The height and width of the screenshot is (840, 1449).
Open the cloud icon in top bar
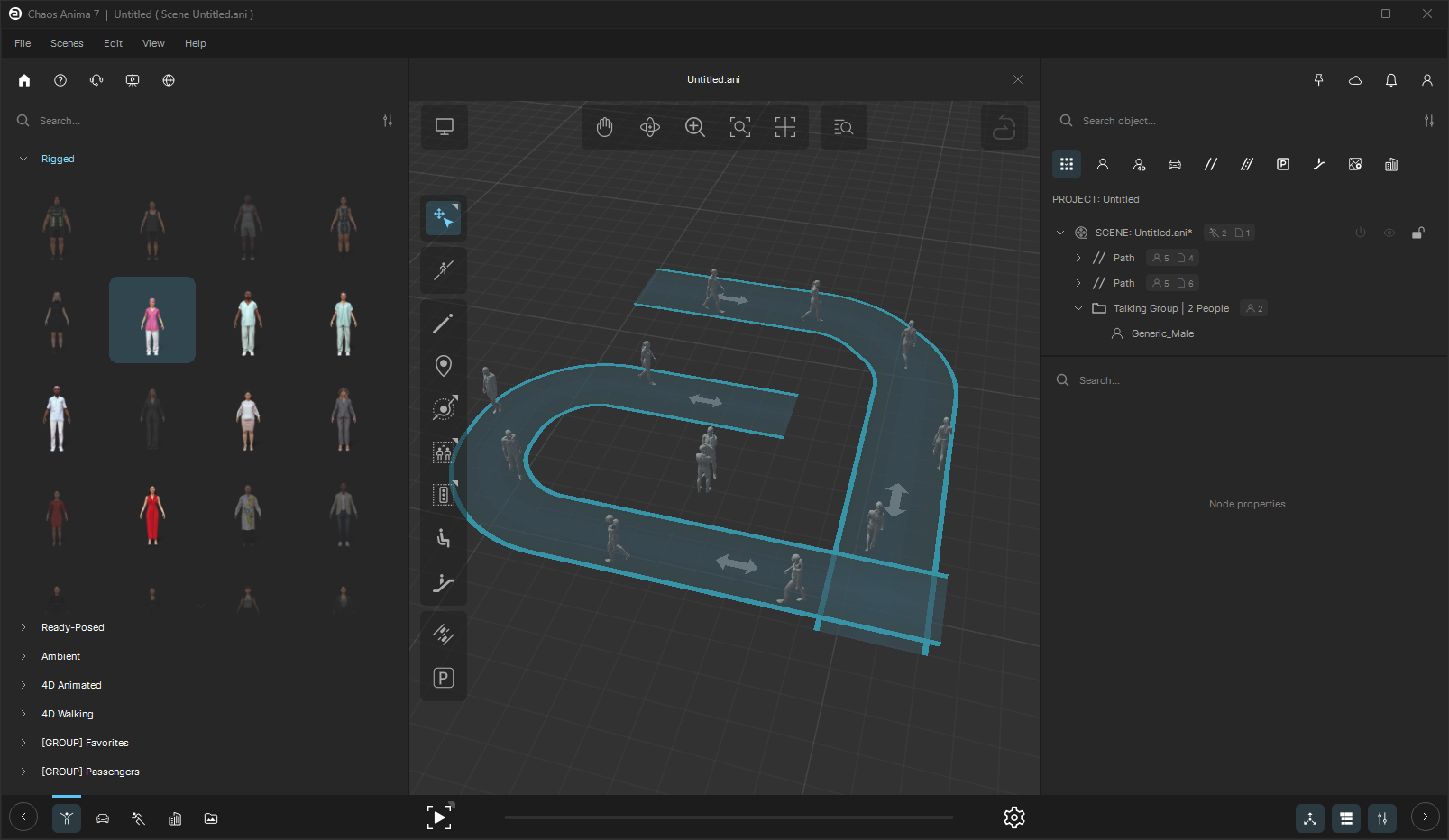(1355, 80)
